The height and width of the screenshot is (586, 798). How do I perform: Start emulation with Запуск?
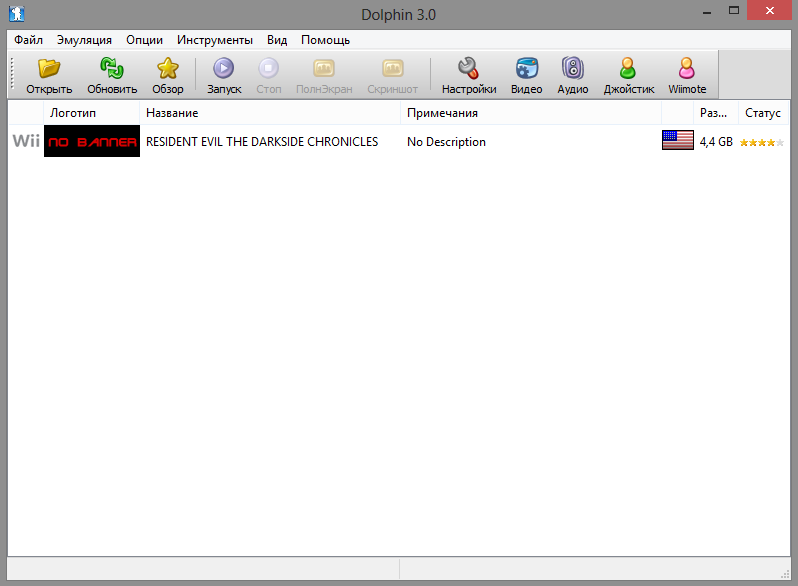[224, 75]
